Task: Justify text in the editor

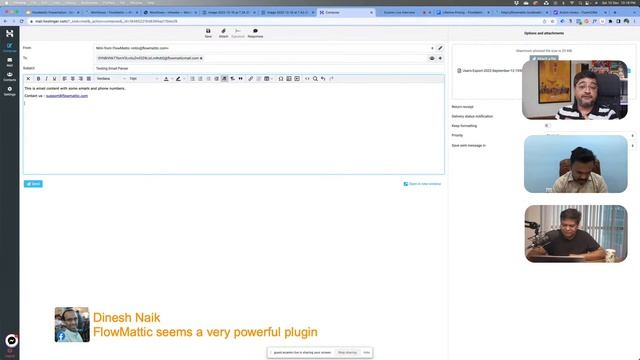Action: [89, 79]
